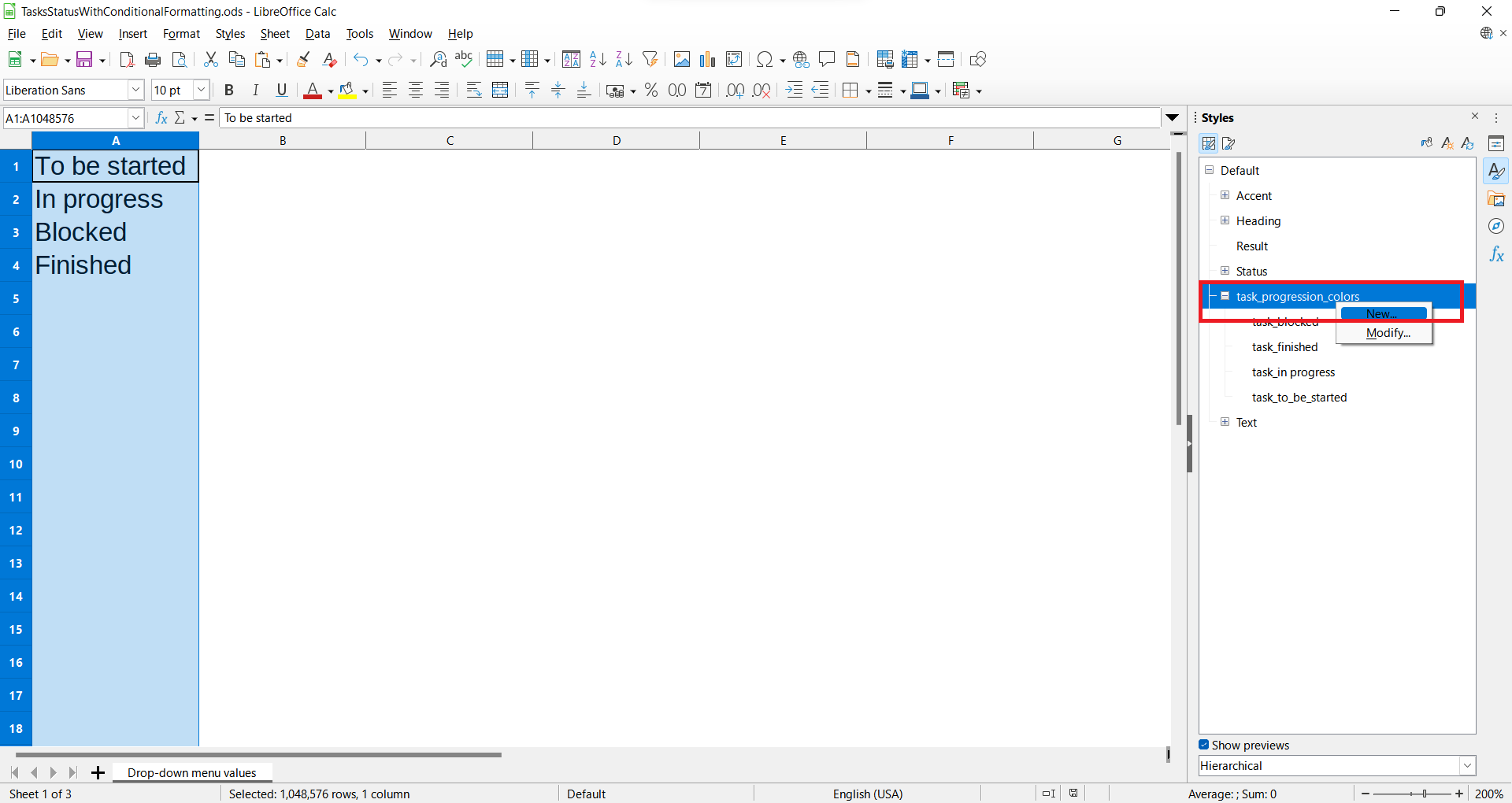Click the Cut scissors icon
The image size is (1512, 803).
210,60
